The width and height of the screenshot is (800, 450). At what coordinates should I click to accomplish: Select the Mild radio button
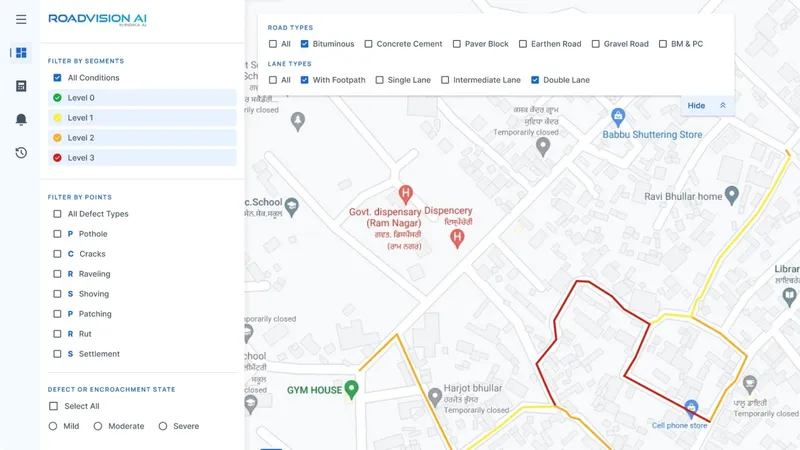[x=53, y=426]
